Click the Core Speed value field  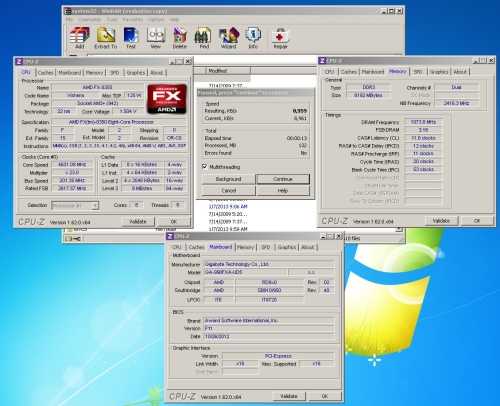coord(72,165)
